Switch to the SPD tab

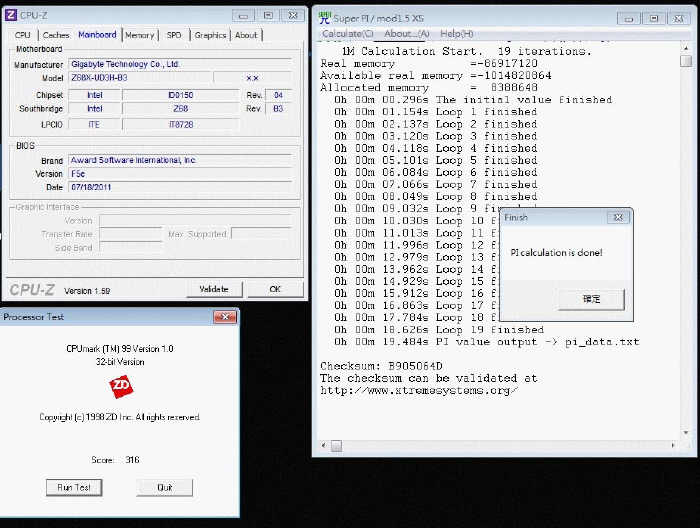point(174,35)
